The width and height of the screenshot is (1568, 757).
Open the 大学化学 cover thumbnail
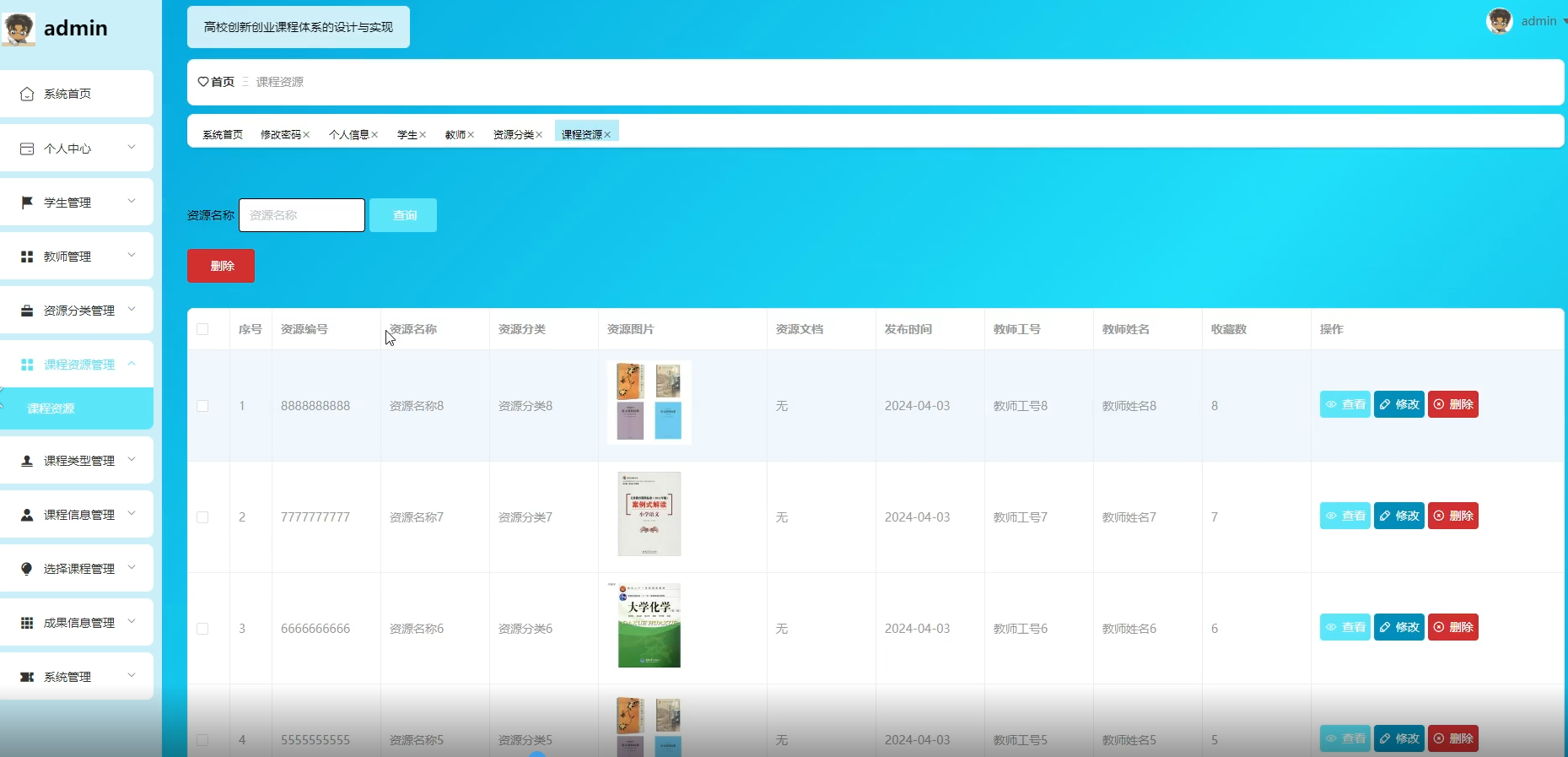[x=649, y=625]
